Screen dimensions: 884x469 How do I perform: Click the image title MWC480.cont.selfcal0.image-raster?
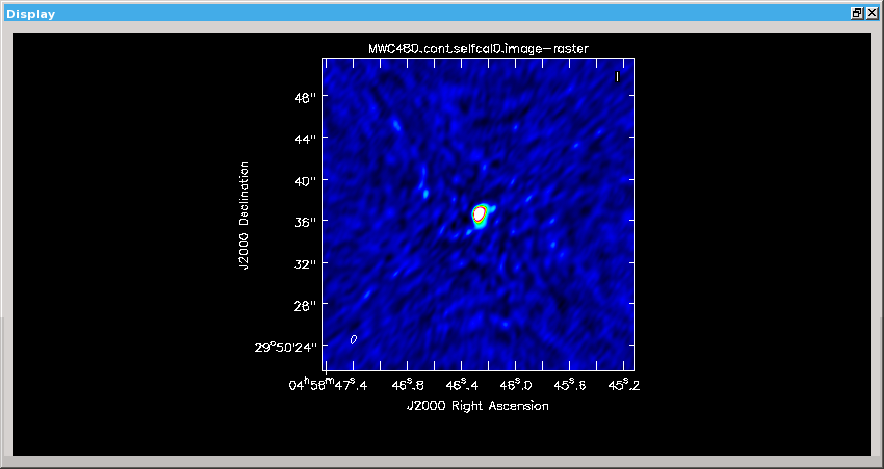pos(478,49)
